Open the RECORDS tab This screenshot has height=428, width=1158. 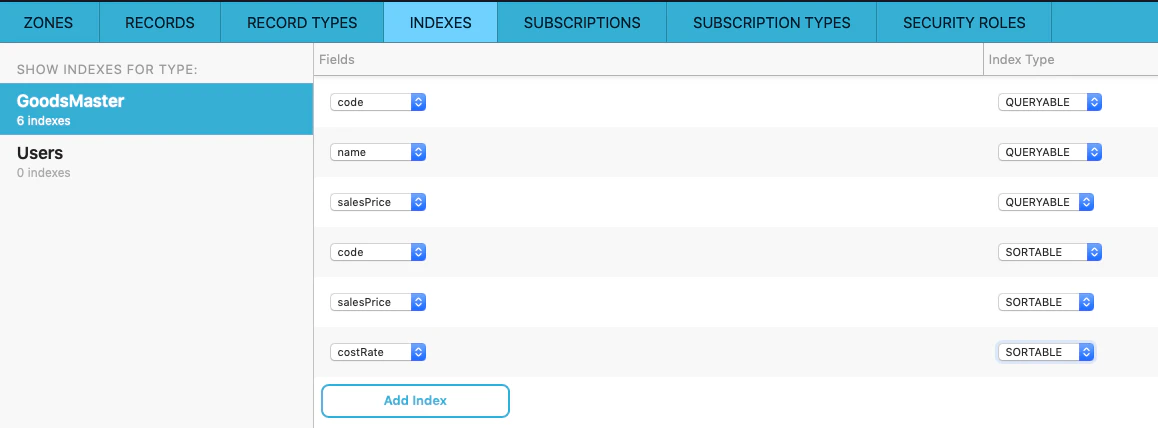pyautogui.click(x=160, y=22)
